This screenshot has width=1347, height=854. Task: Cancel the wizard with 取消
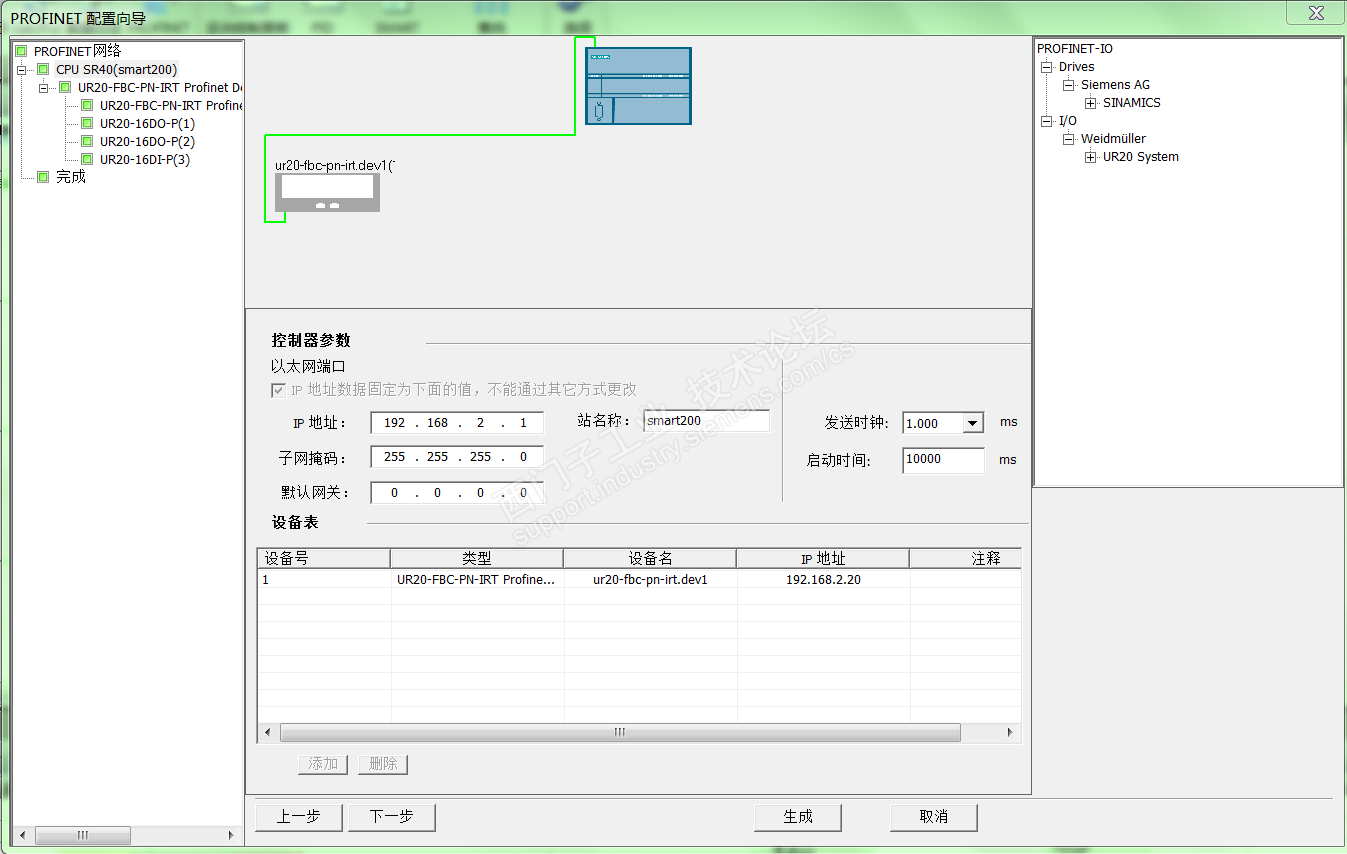pyautogui.click(x=934, y=817)
